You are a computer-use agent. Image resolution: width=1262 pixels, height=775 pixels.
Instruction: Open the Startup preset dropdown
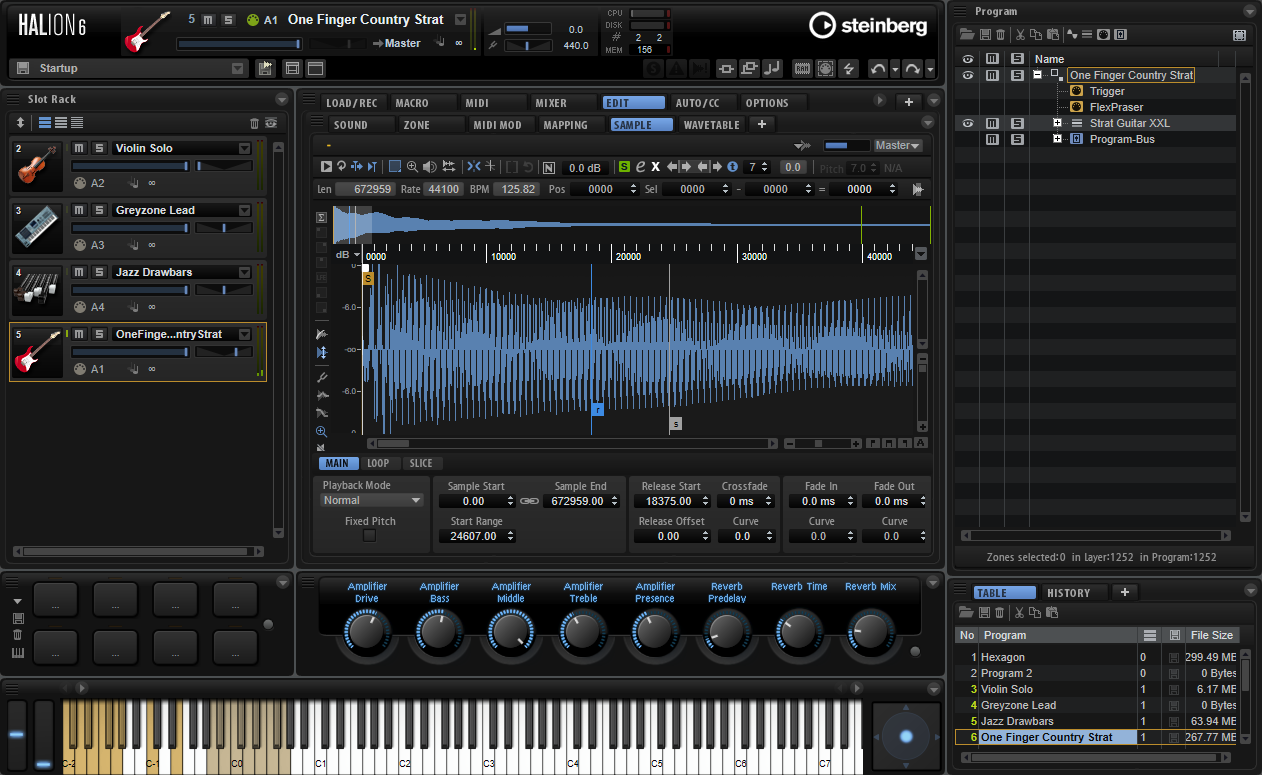tap(238, 68)
